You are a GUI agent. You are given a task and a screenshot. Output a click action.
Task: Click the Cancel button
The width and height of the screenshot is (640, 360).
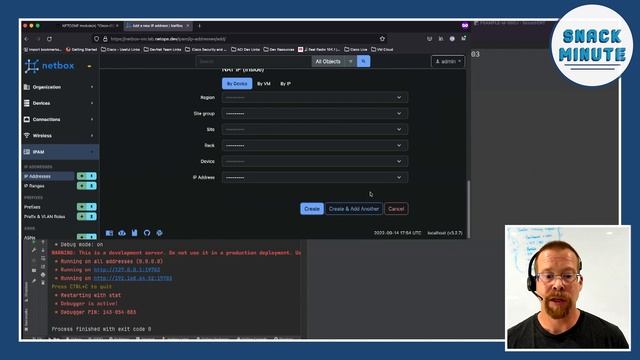click(396, 209)
